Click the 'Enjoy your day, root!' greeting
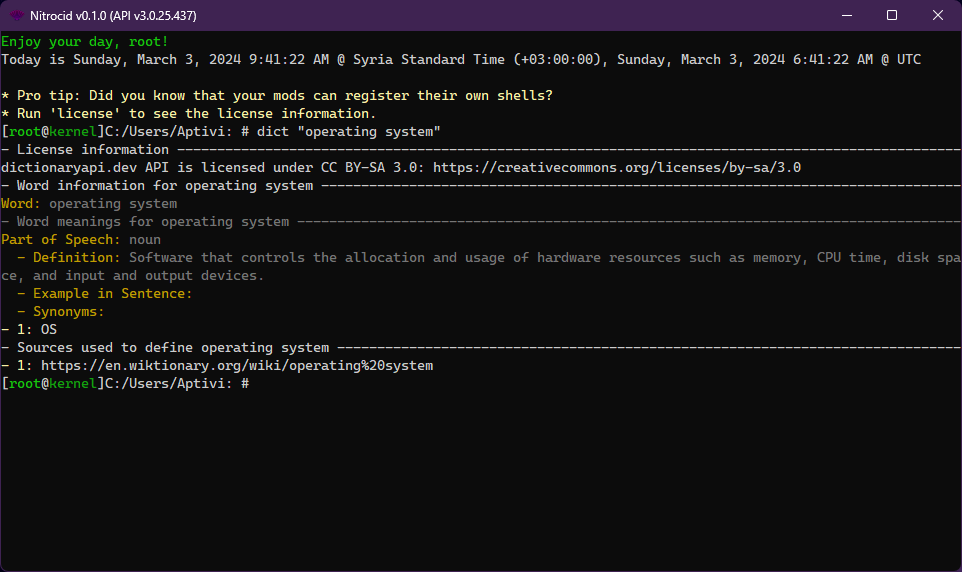Screen dimensions: 962x572 point(85,42)
